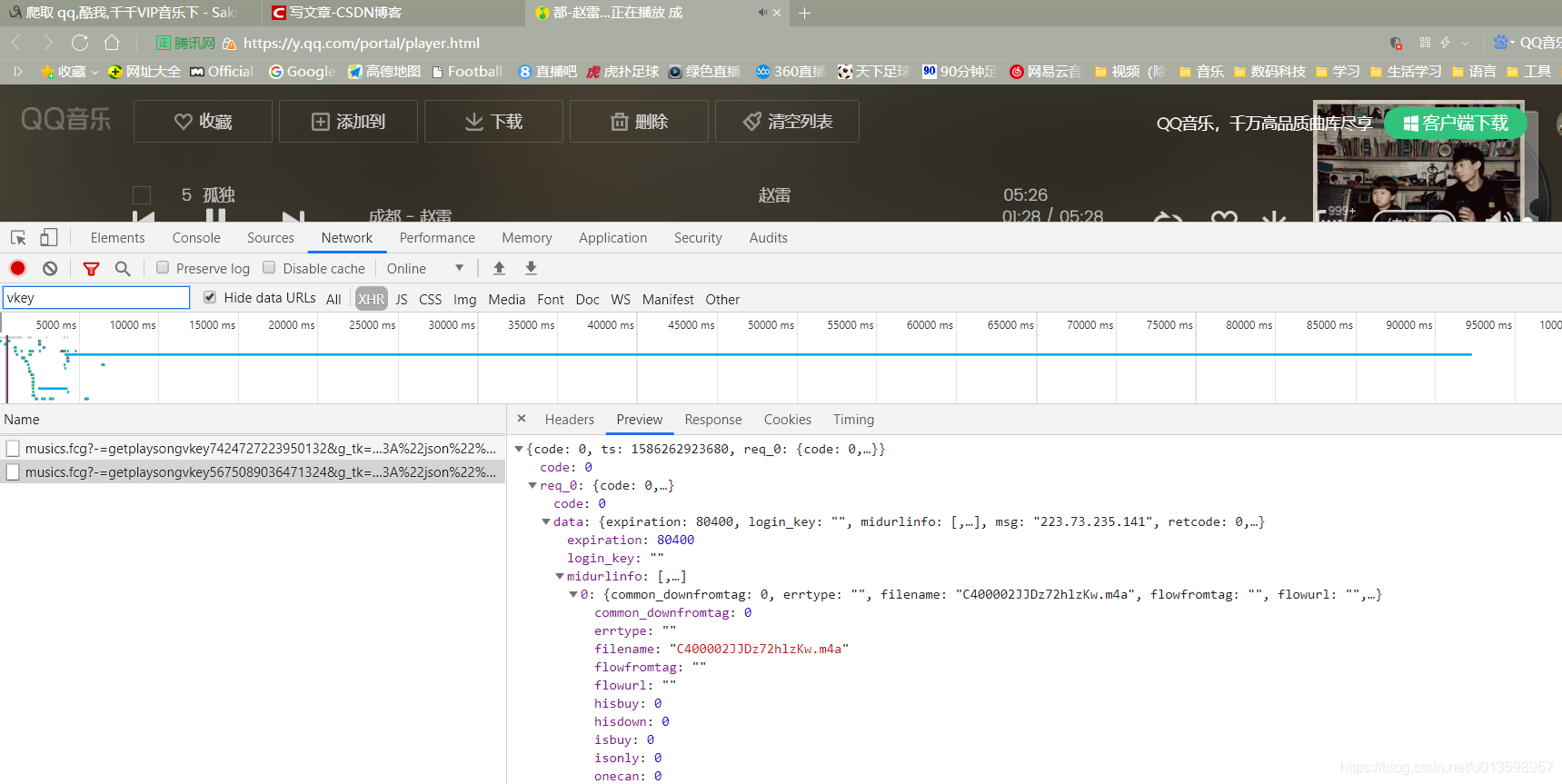Show the Timing tab
Screen dimensions: 1562x784
[x=854, y=420]
